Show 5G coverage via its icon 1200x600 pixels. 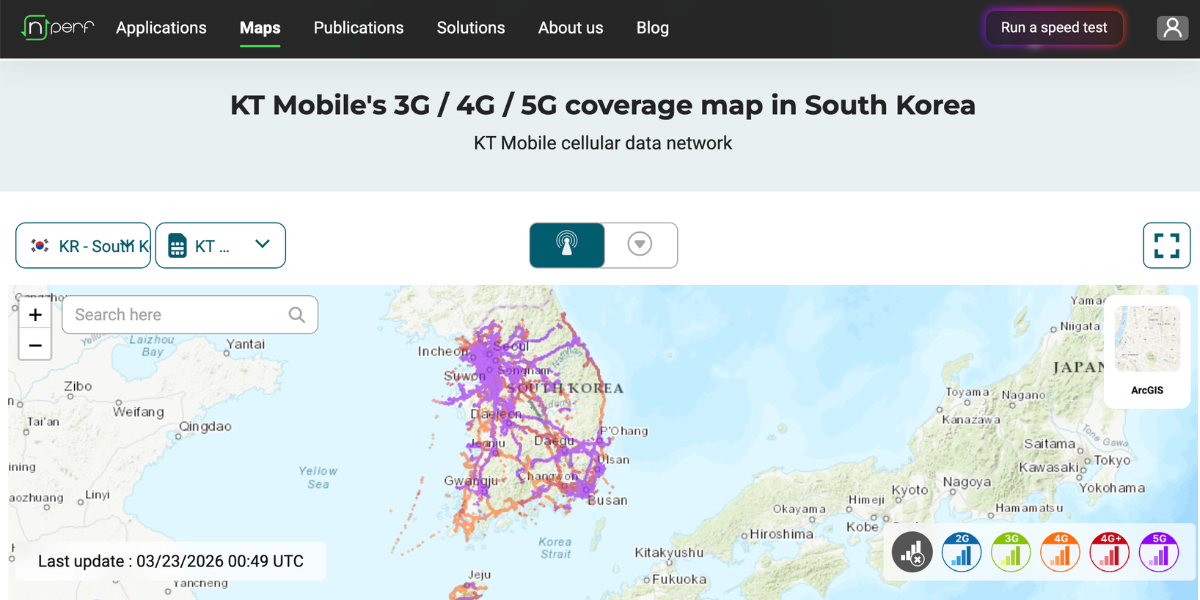point(1158,551)
